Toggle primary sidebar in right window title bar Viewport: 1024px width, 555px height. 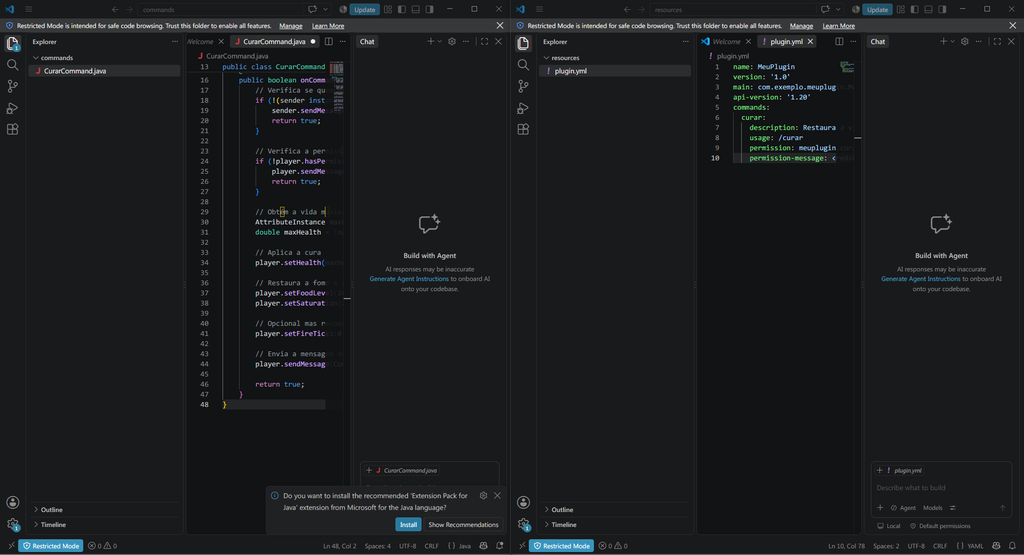coord(914,9)
